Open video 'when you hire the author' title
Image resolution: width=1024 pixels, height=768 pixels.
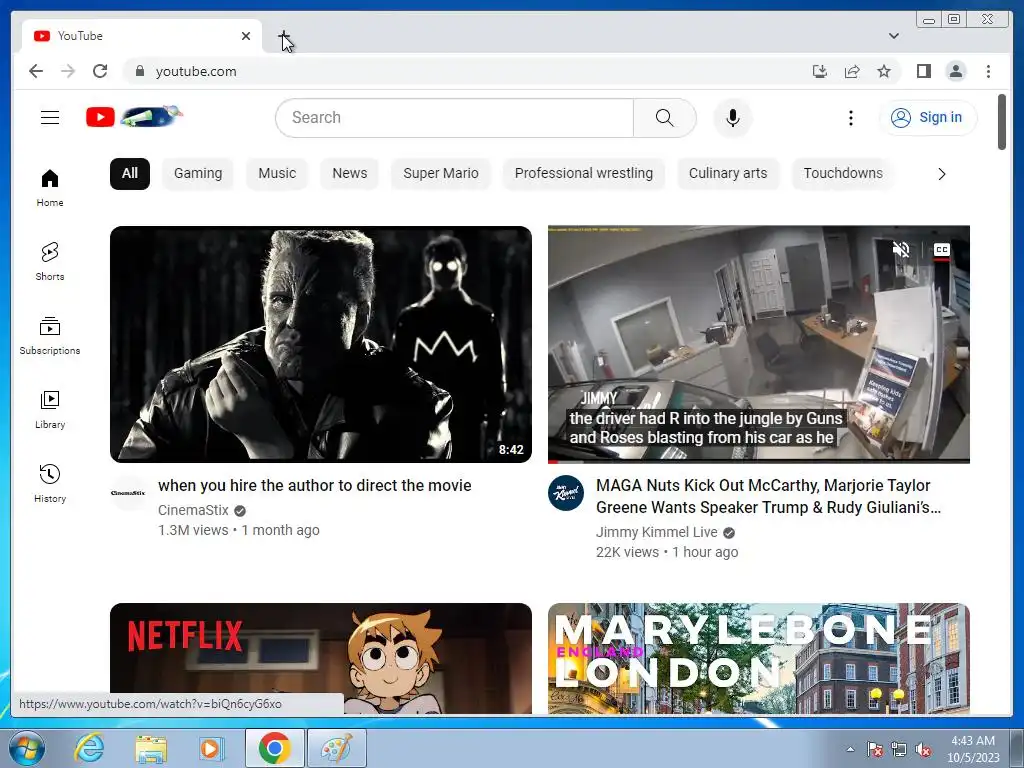(x=315, y=485)
